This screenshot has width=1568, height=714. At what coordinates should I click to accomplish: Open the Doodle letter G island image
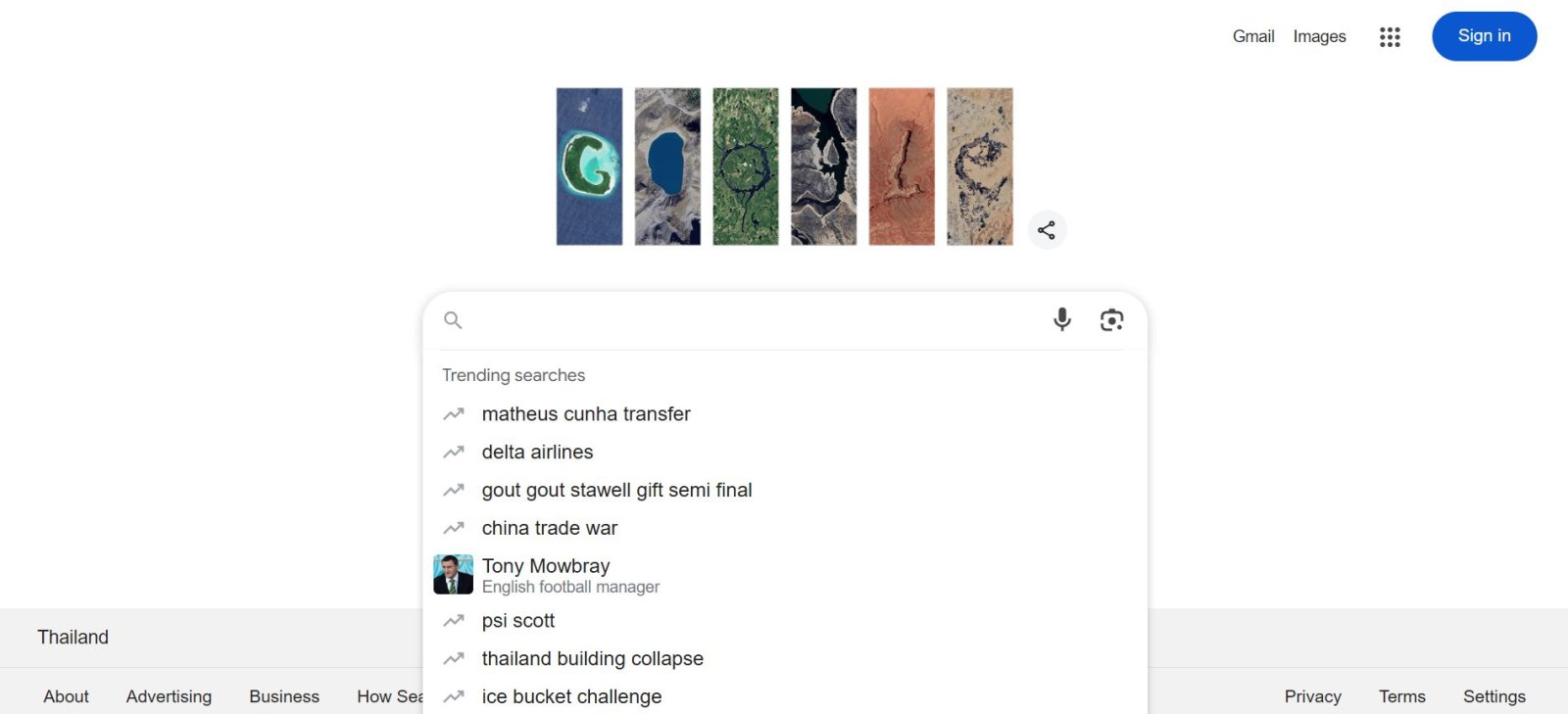(x=589, y=167)
